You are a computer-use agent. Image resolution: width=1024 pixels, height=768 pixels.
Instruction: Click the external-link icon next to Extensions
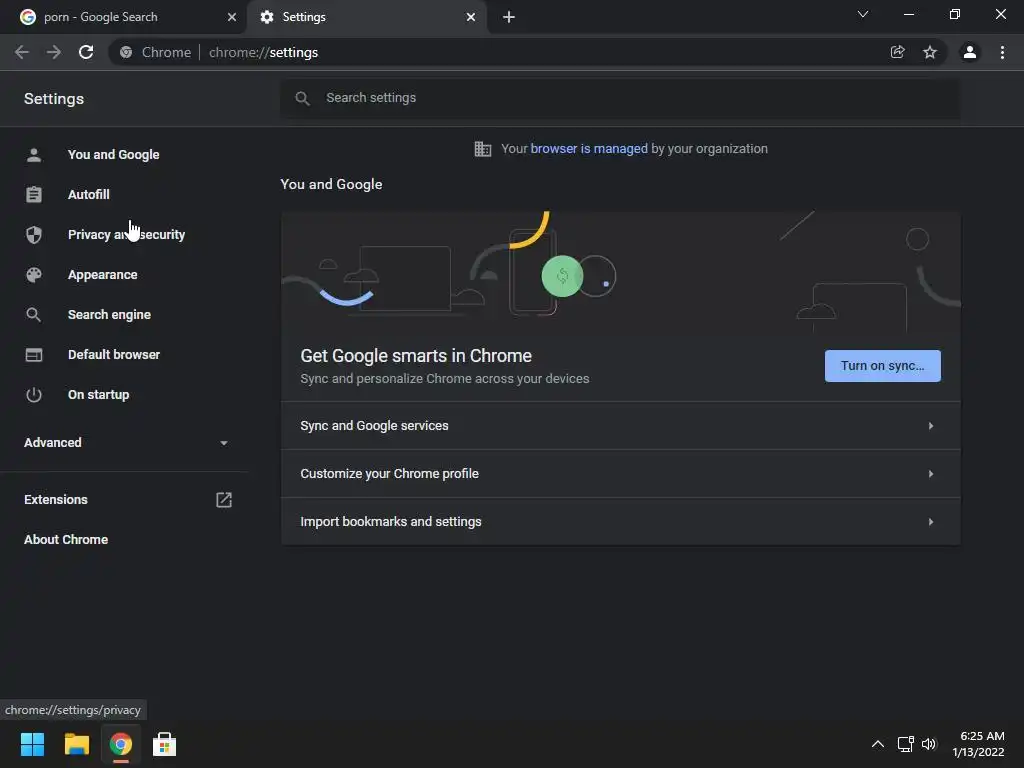pyautogui.click(x=224, y=500)
